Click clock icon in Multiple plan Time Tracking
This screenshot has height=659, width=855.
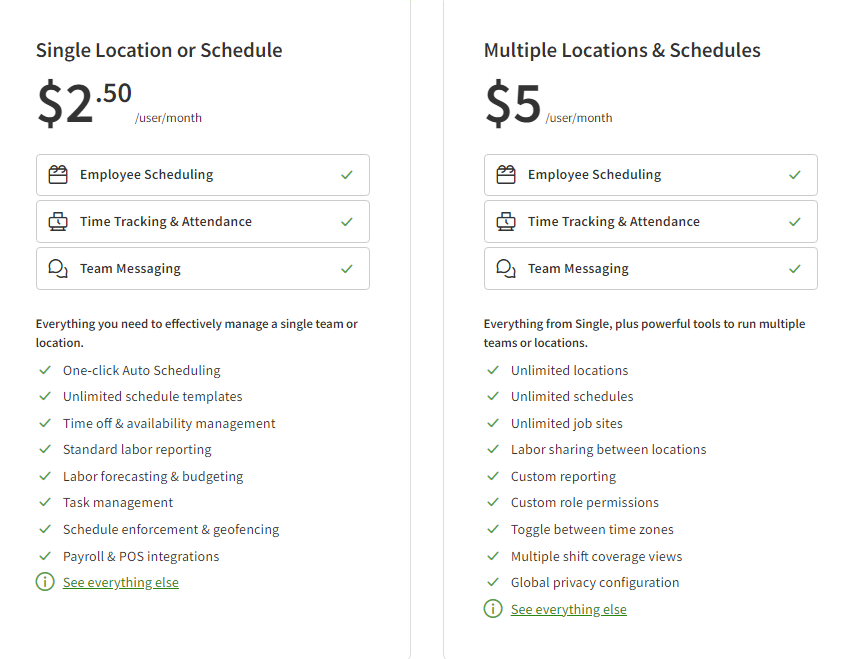tap(505, 222)
